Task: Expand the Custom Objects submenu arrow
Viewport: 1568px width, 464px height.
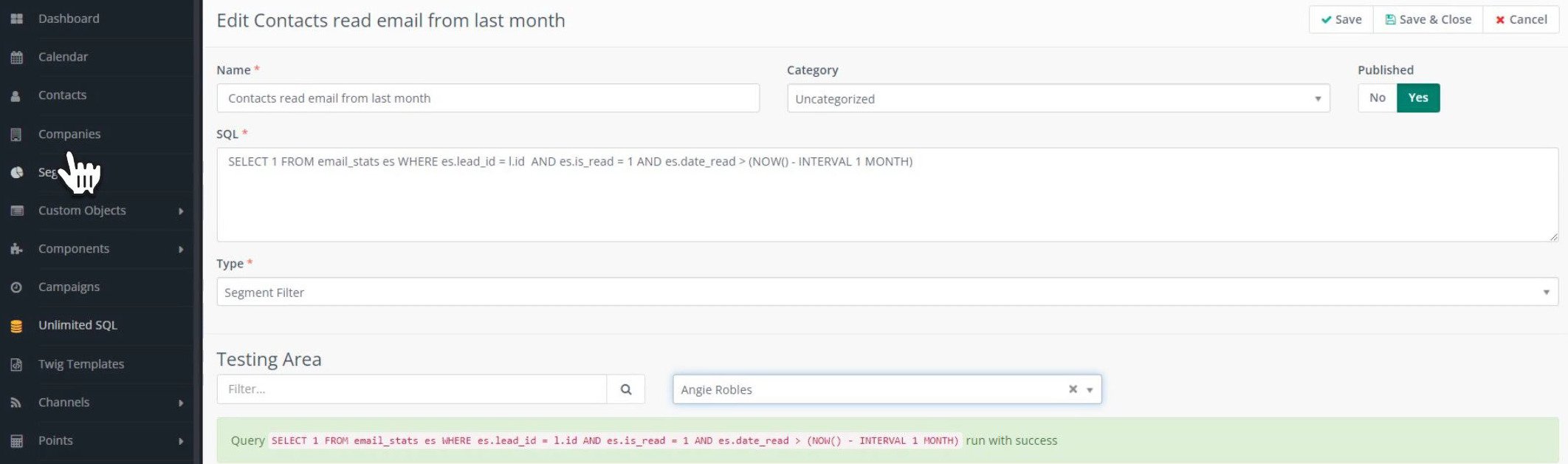Action: click(181, 211)
